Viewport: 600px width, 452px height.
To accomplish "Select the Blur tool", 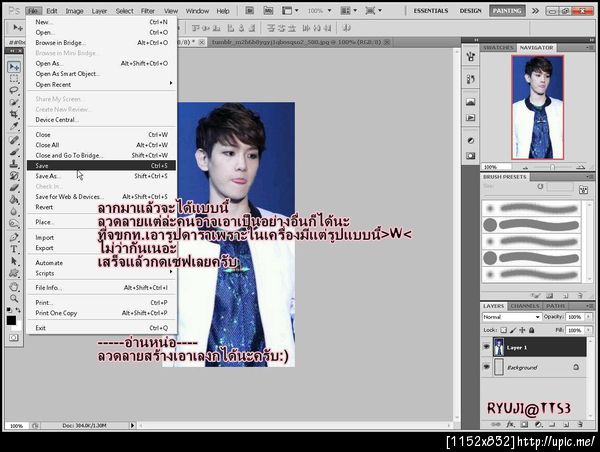I will pyautogui.click(x=14, y=211).
